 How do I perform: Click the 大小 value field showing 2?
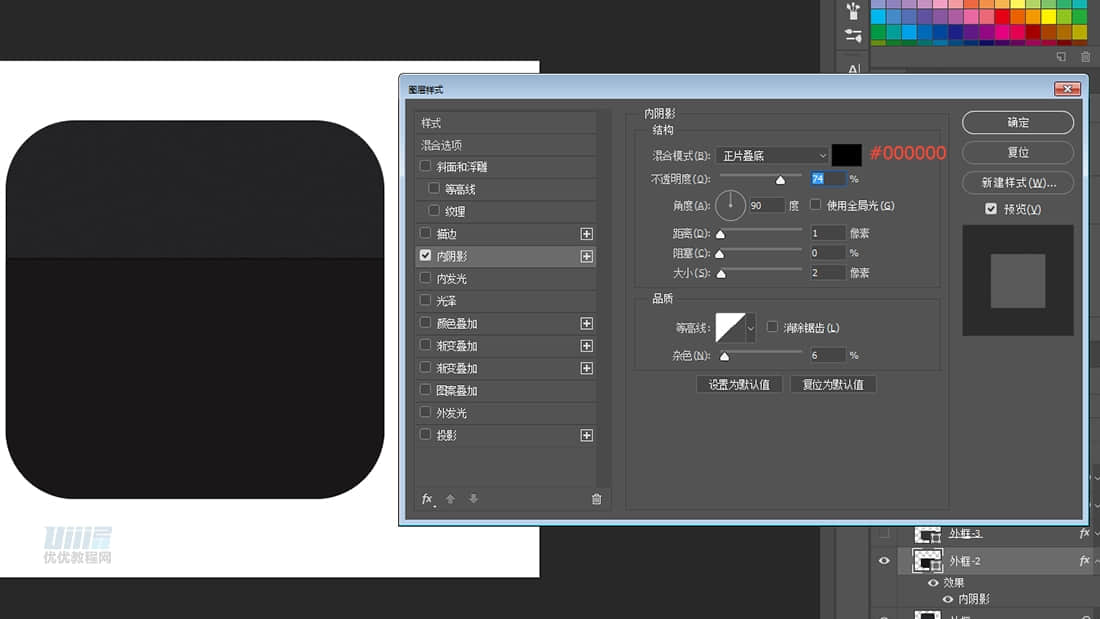point(828,273)
